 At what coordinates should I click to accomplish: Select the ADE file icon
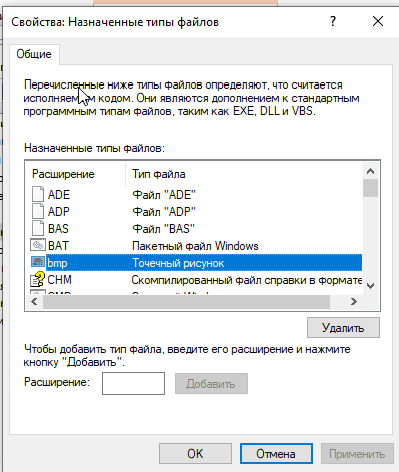click(x=38, y=194)
